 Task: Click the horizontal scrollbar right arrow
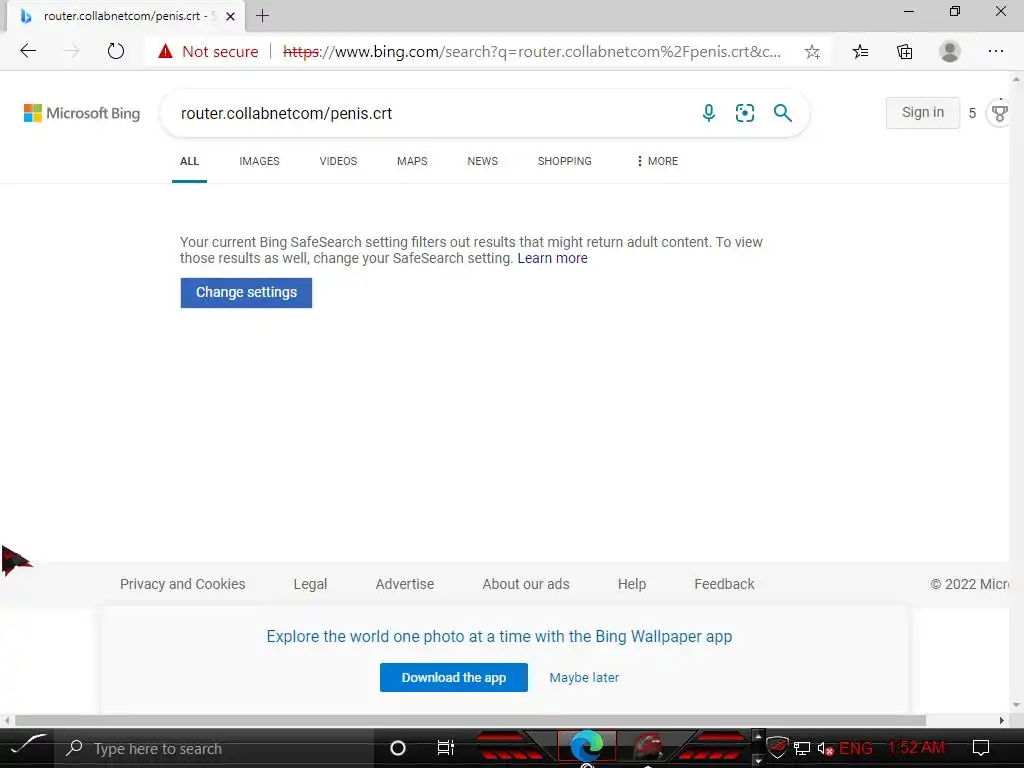click(x=1002, y=720)
